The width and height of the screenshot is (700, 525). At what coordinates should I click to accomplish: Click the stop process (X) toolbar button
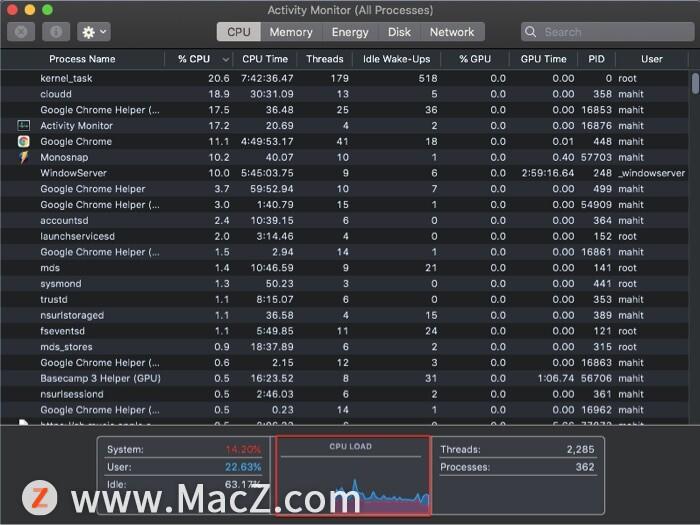coord(21,32)
